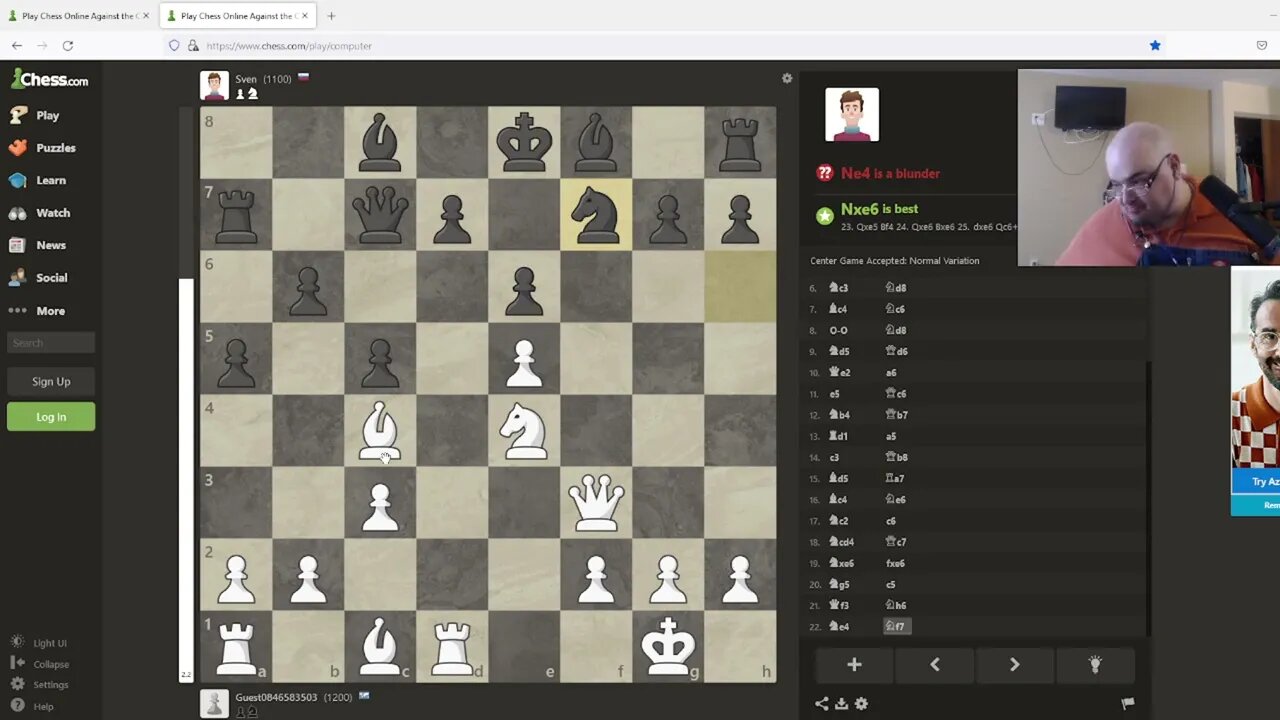
Task: Select the white king on g1
Action: point(668,646)
